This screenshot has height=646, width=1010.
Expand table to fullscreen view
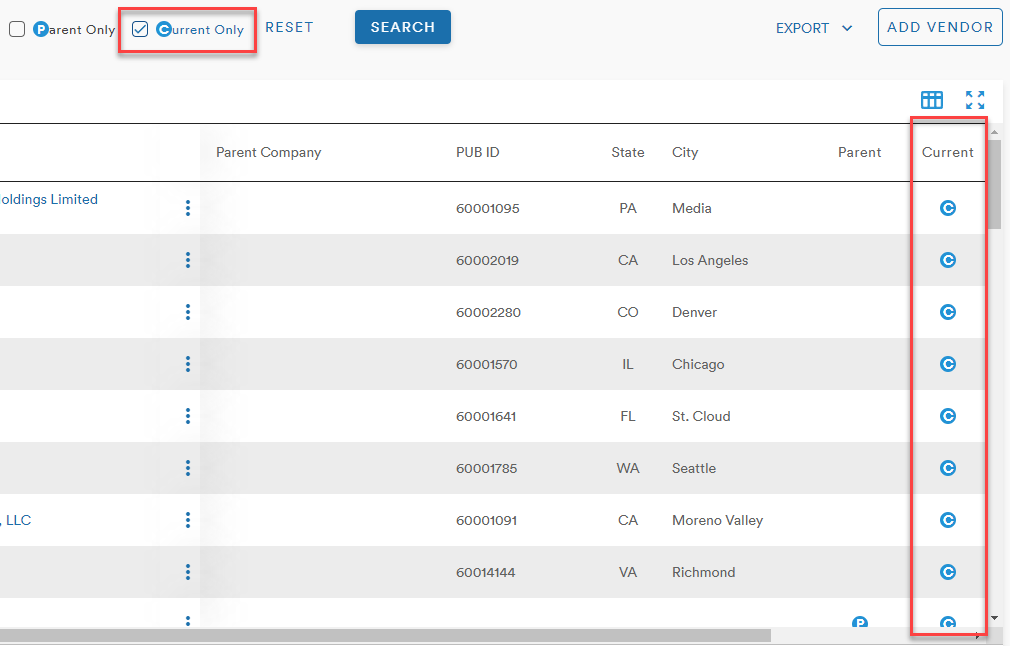coord(975,100)
